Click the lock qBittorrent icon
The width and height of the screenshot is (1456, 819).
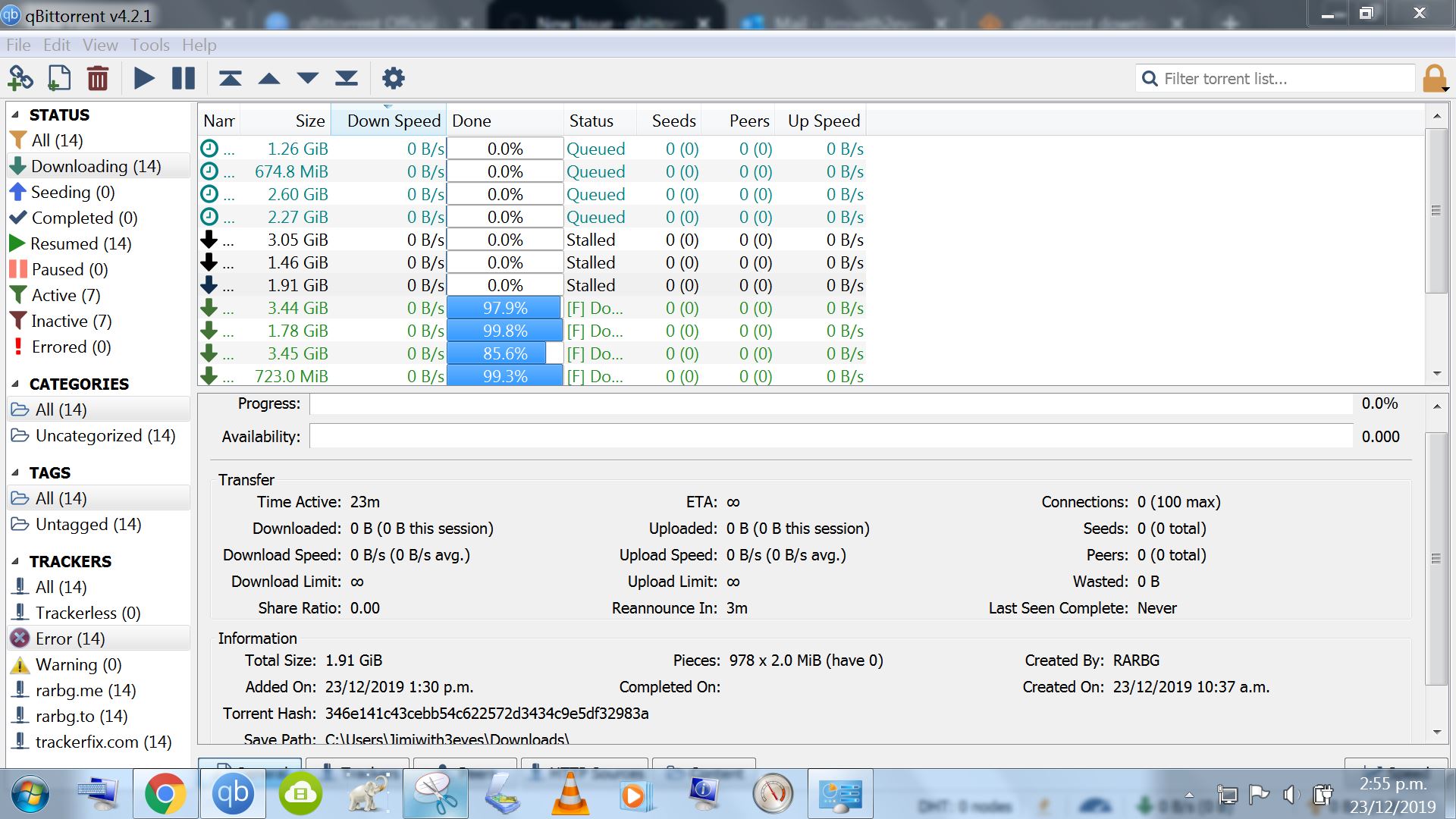pos(1435,78)
